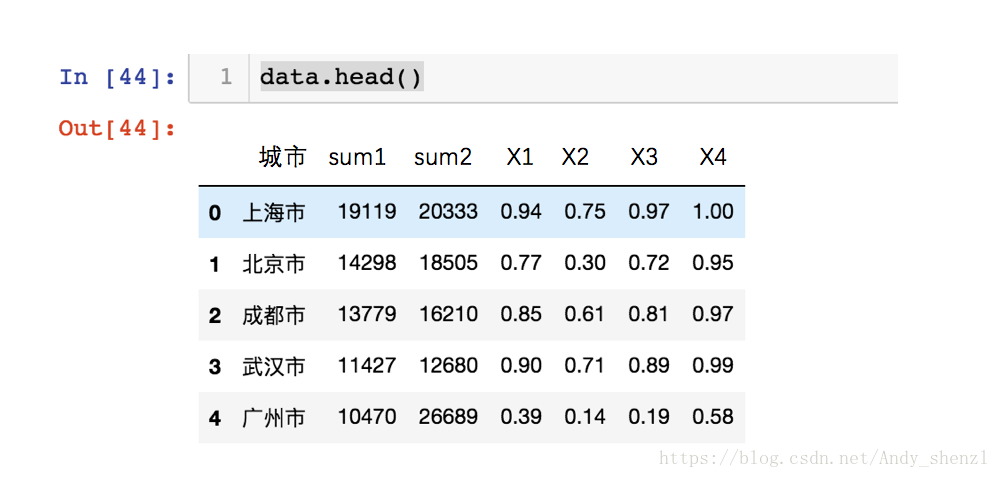Click X2 value 0.61 for 成都市
The width and height of the screenshot is (1000, 478).
[x=585, y=314]
